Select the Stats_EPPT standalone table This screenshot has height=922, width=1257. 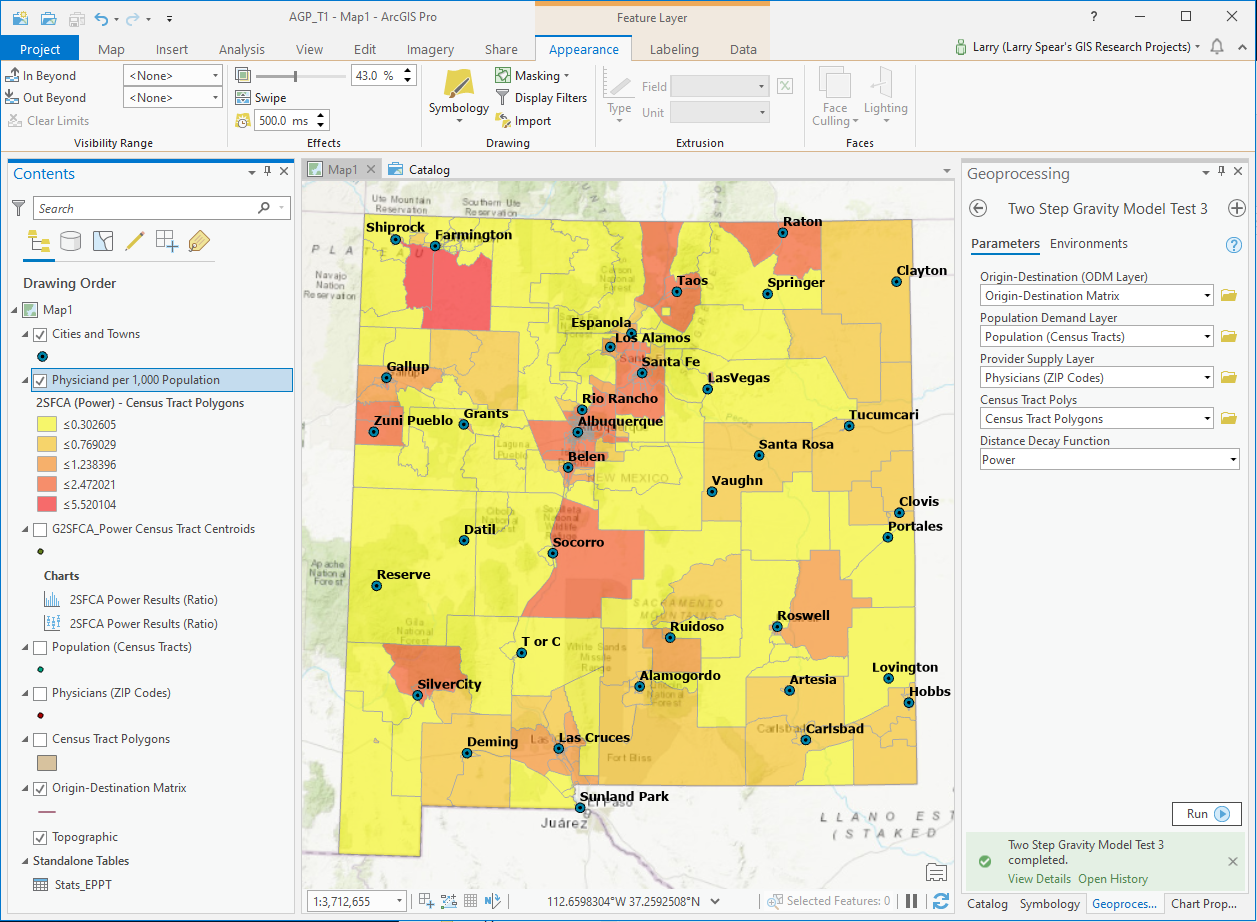[x=83, y=885]
